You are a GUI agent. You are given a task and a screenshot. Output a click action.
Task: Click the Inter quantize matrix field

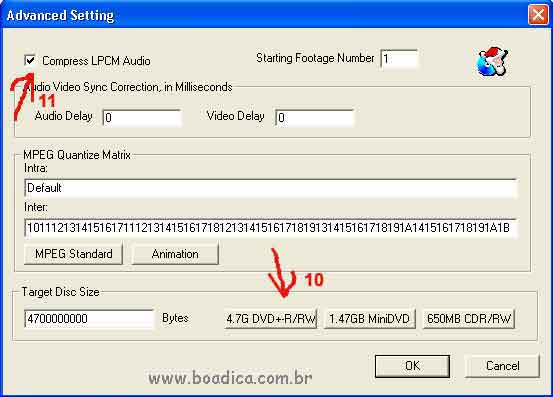click(x=271, y=228)
